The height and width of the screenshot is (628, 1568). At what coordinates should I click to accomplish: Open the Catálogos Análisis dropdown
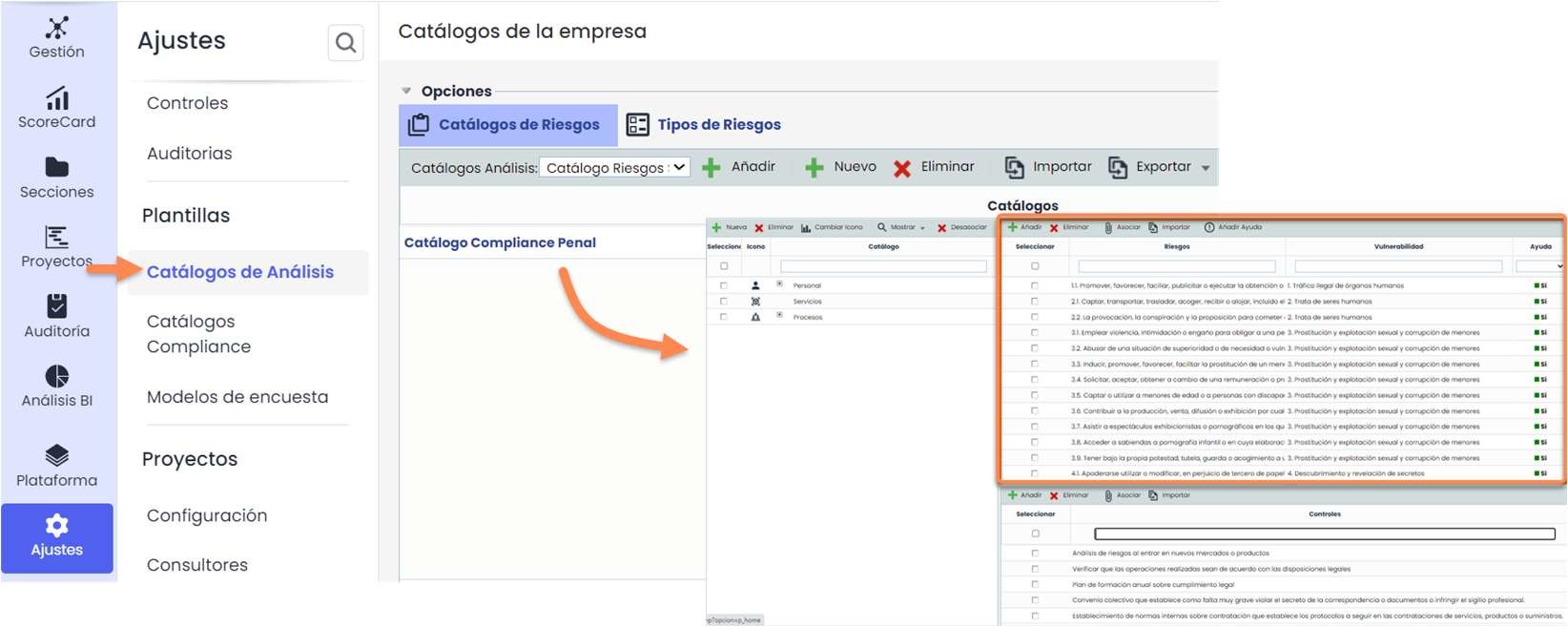pyautogui.click(x=614, y=168)
